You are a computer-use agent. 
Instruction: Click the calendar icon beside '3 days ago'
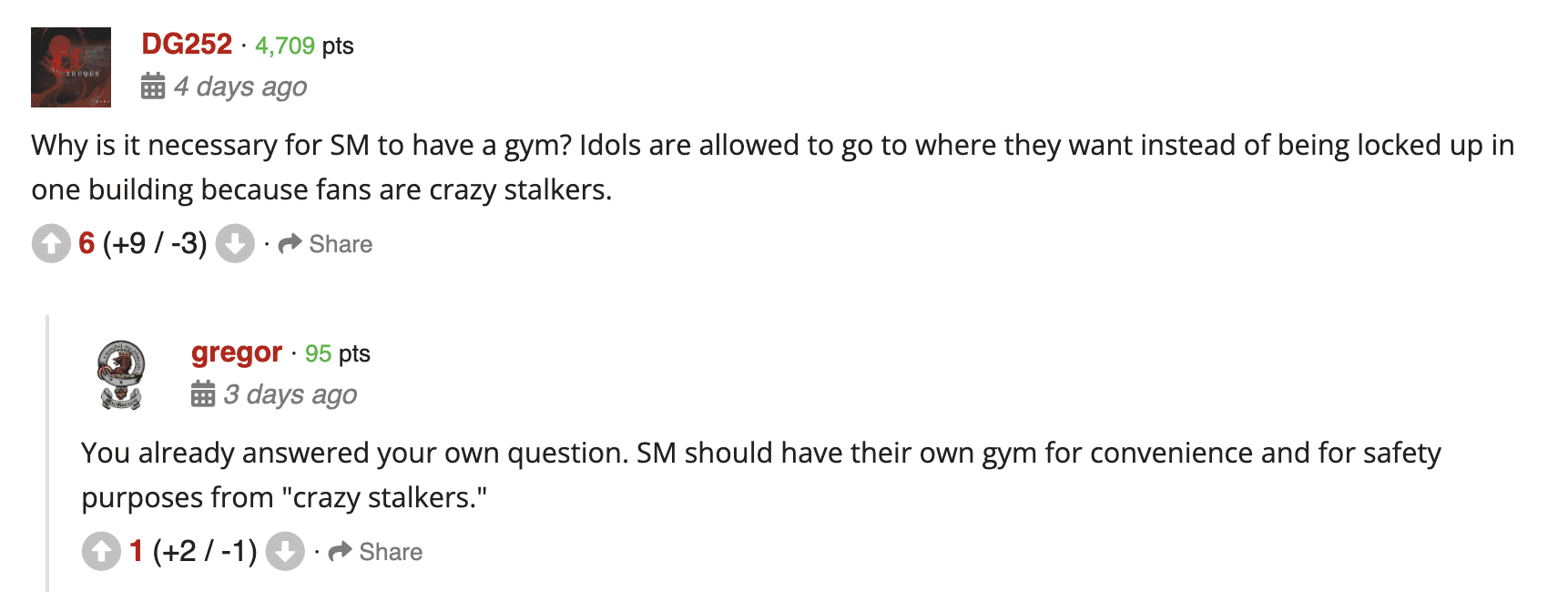(x=202, y=393)
